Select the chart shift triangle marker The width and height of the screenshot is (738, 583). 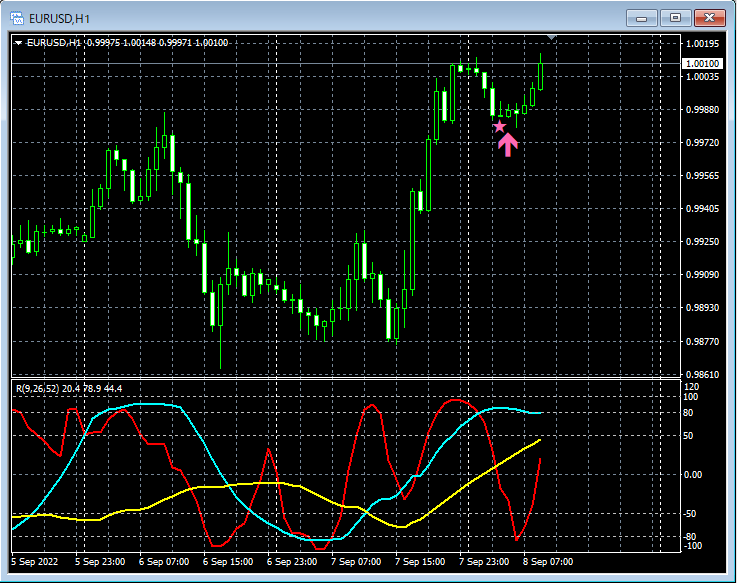tap(552, 37)
